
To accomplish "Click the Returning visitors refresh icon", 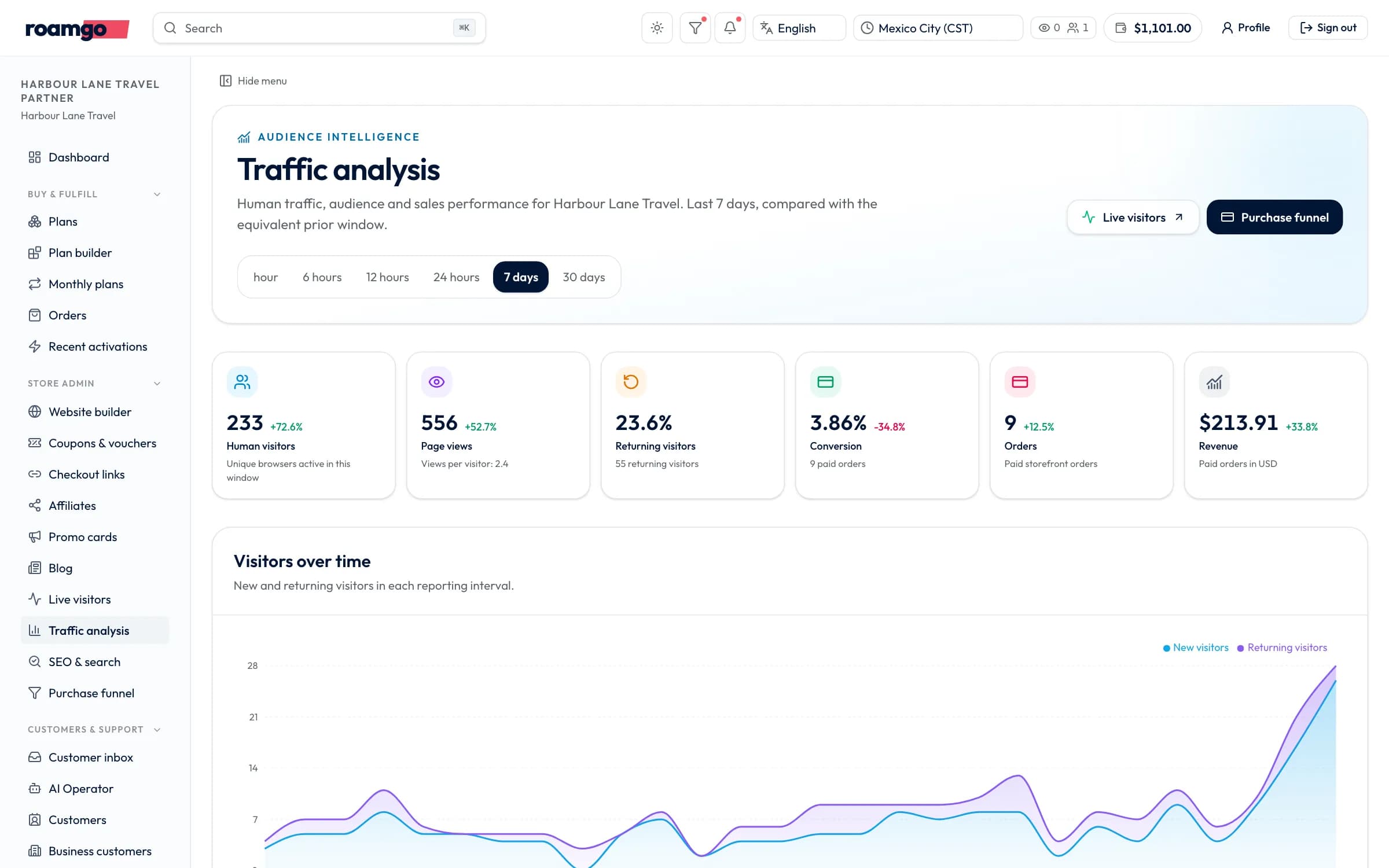I will (x=631, y=382).
